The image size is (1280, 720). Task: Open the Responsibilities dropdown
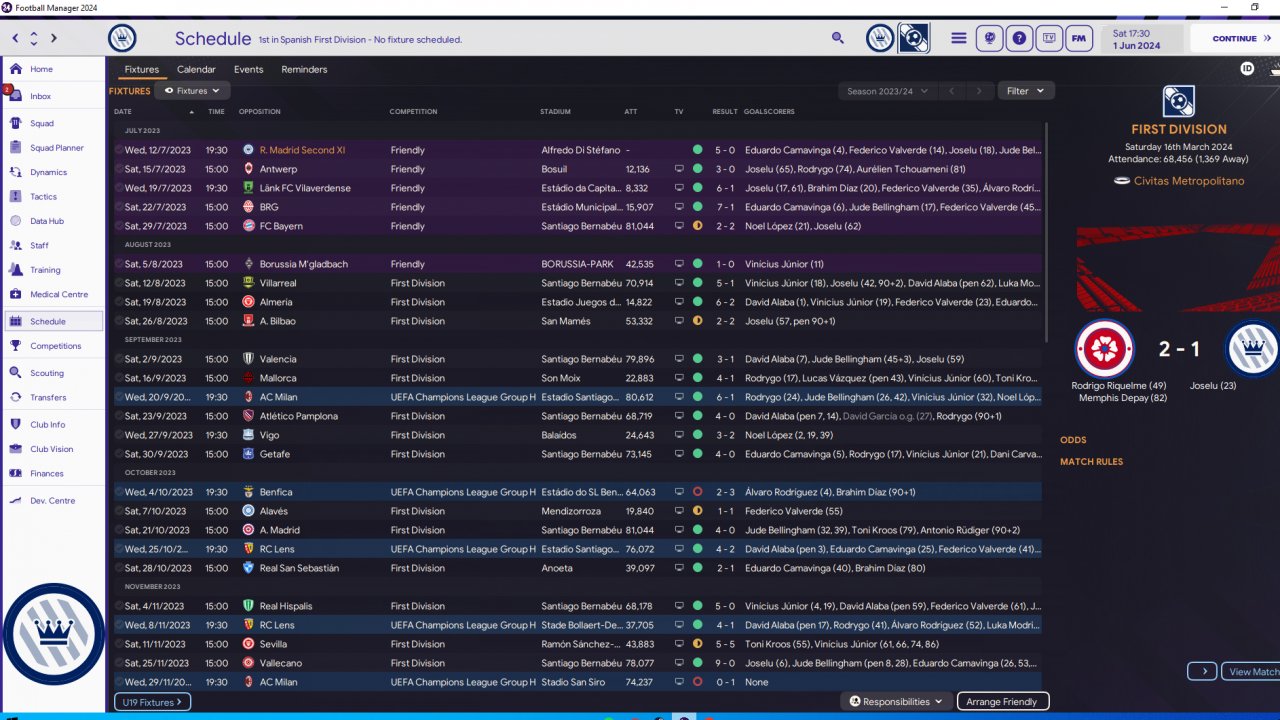(x=896, y=702)
